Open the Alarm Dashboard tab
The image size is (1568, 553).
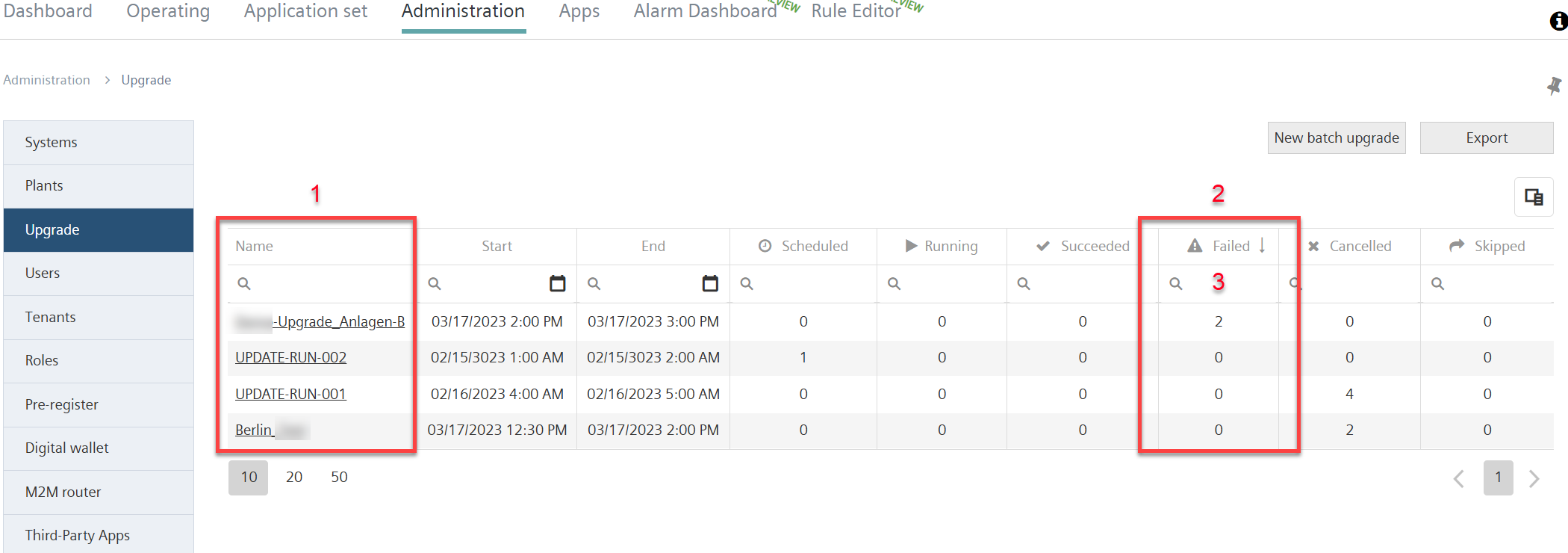(706, 11)
